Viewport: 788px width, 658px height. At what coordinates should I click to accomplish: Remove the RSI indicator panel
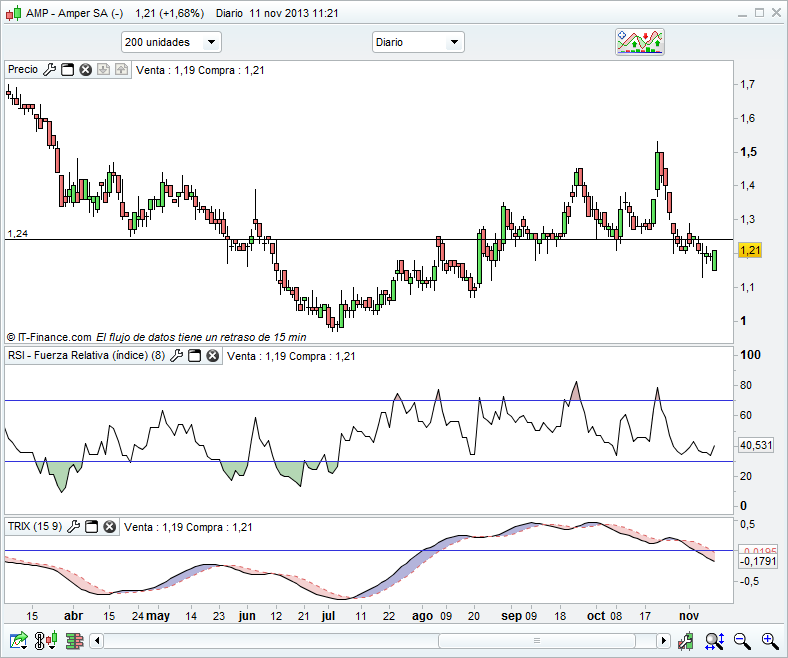[212, 356]
